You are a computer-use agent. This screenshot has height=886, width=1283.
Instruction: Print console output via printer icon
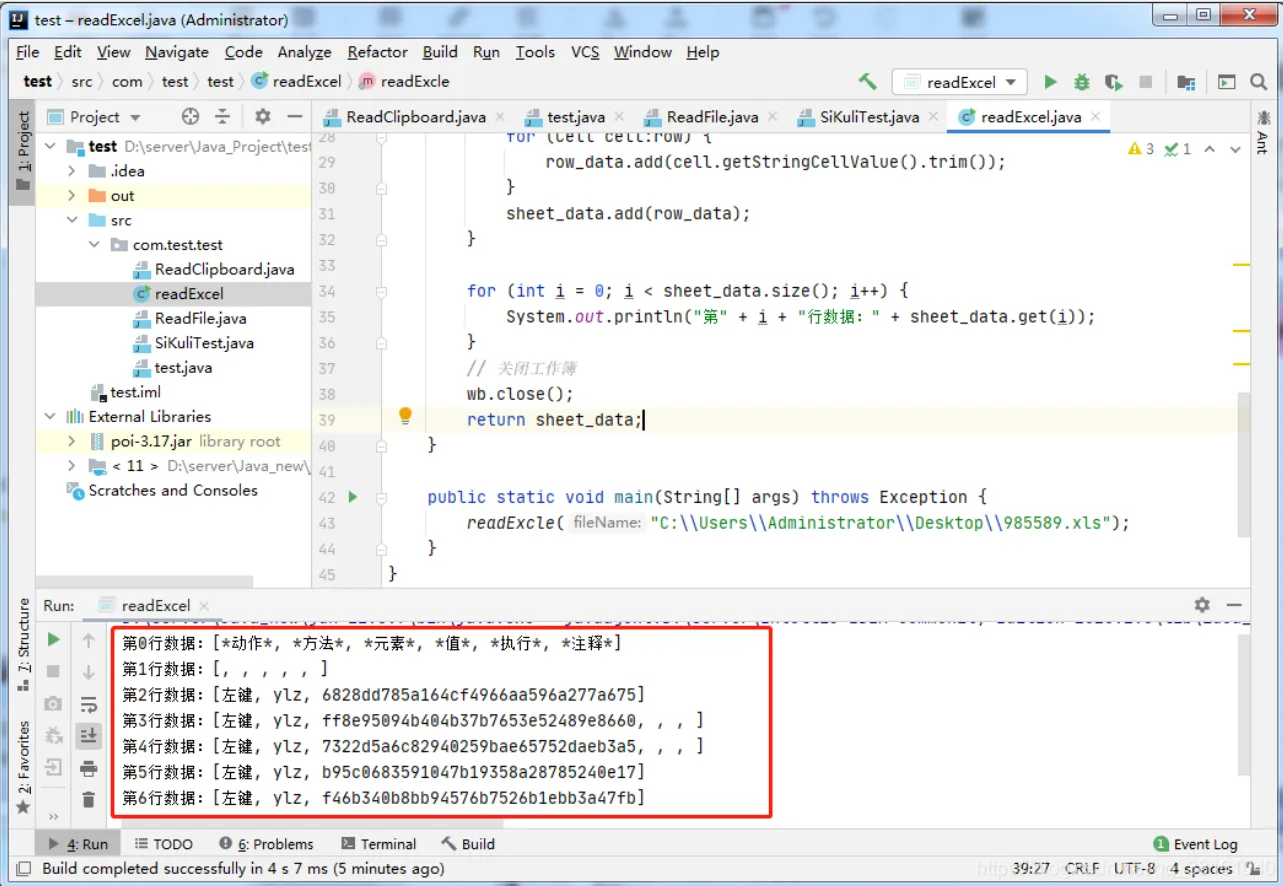[89, 768]
